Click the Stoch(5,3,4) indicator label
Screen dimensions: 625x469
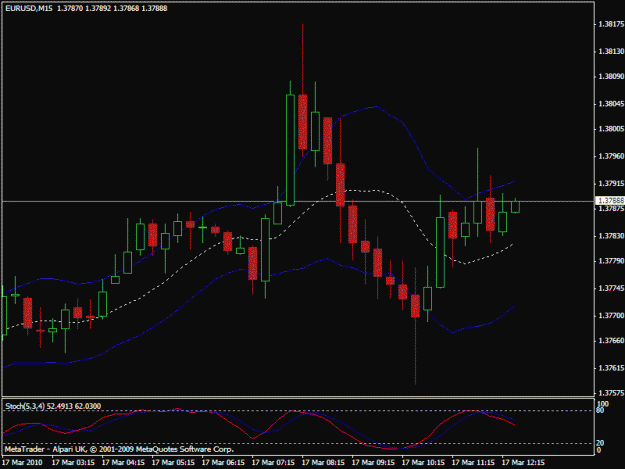(26, 406)
